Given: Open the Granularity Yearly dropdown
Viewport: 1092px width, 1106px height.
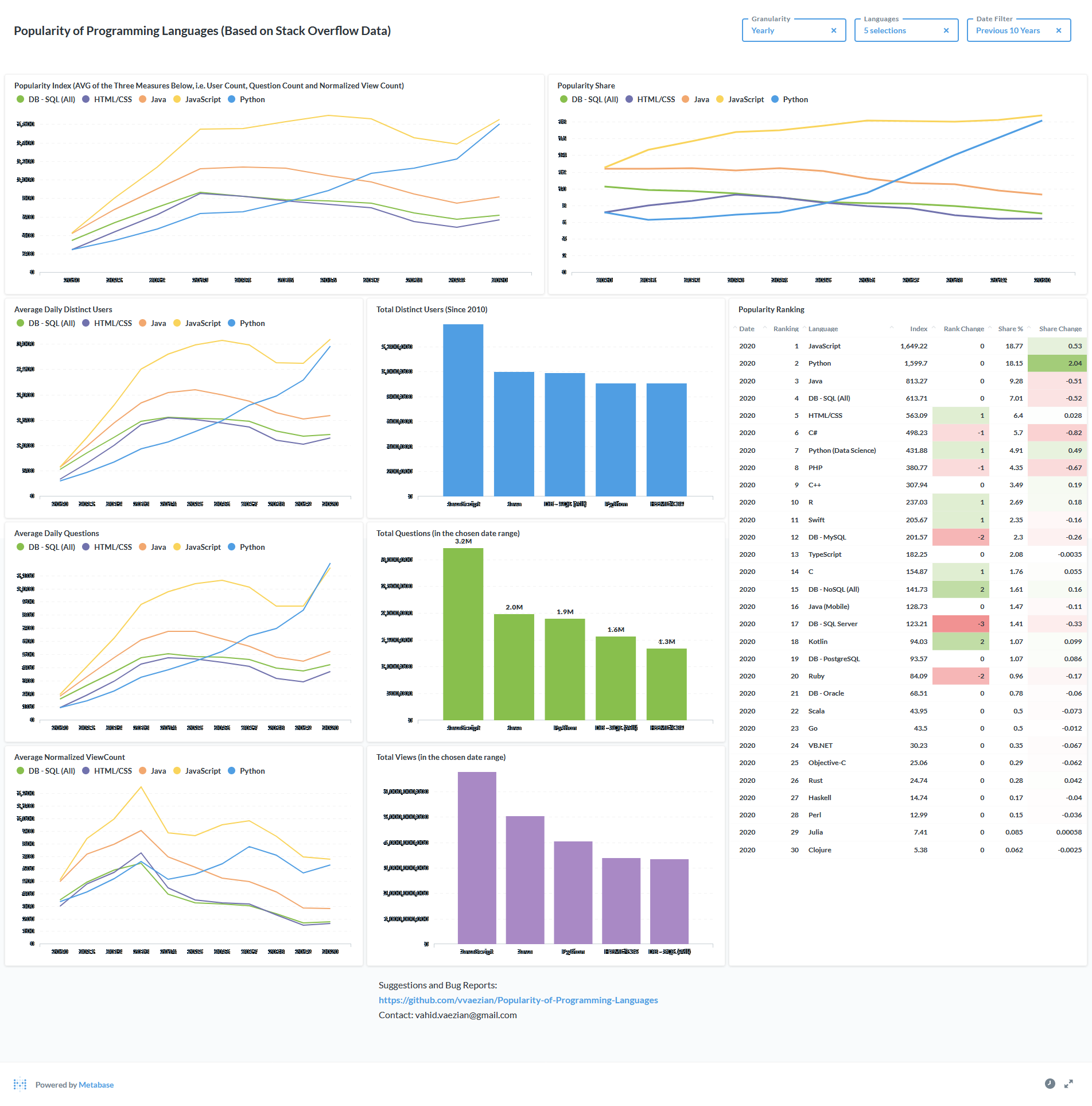Looking at the screenshot, I should click(794, 30).
